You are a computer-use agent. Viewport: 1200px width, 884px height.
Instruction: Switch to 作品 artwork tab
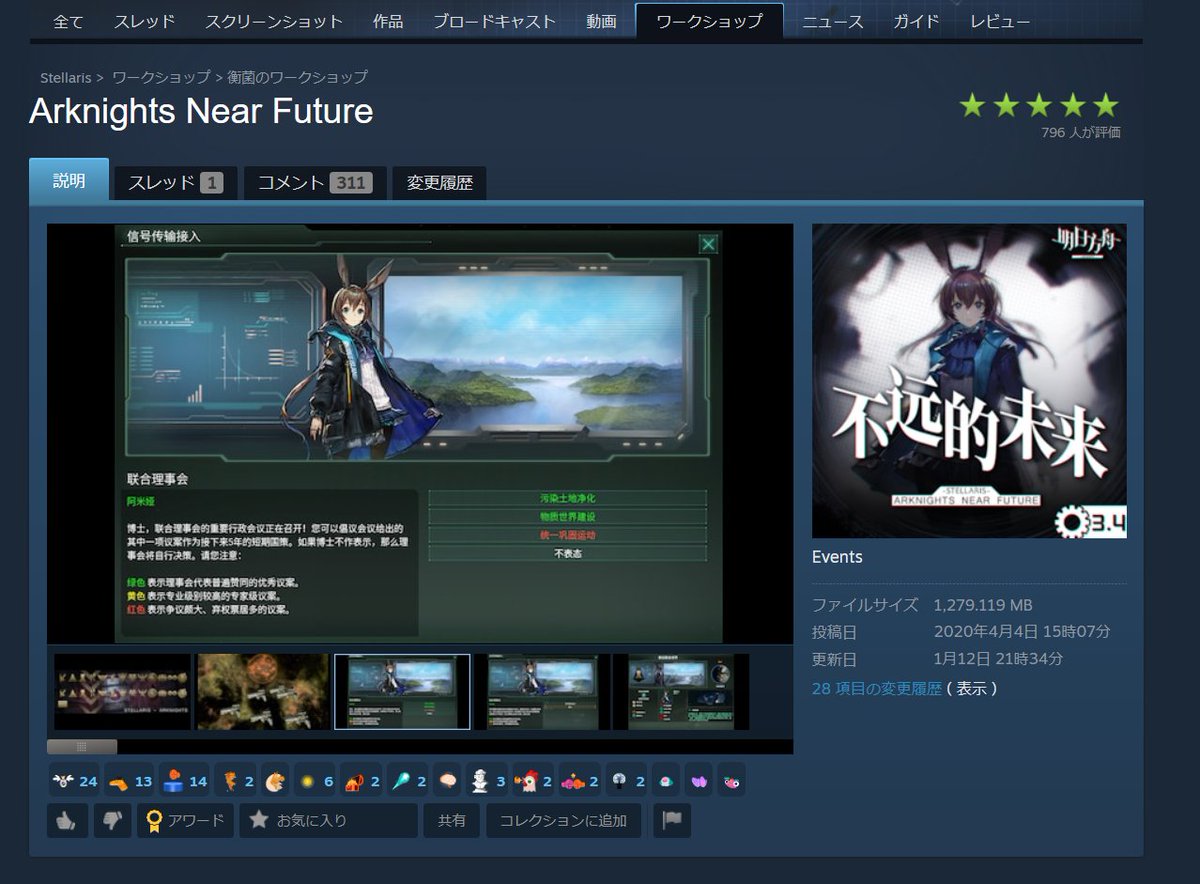(x=388, y=21)
